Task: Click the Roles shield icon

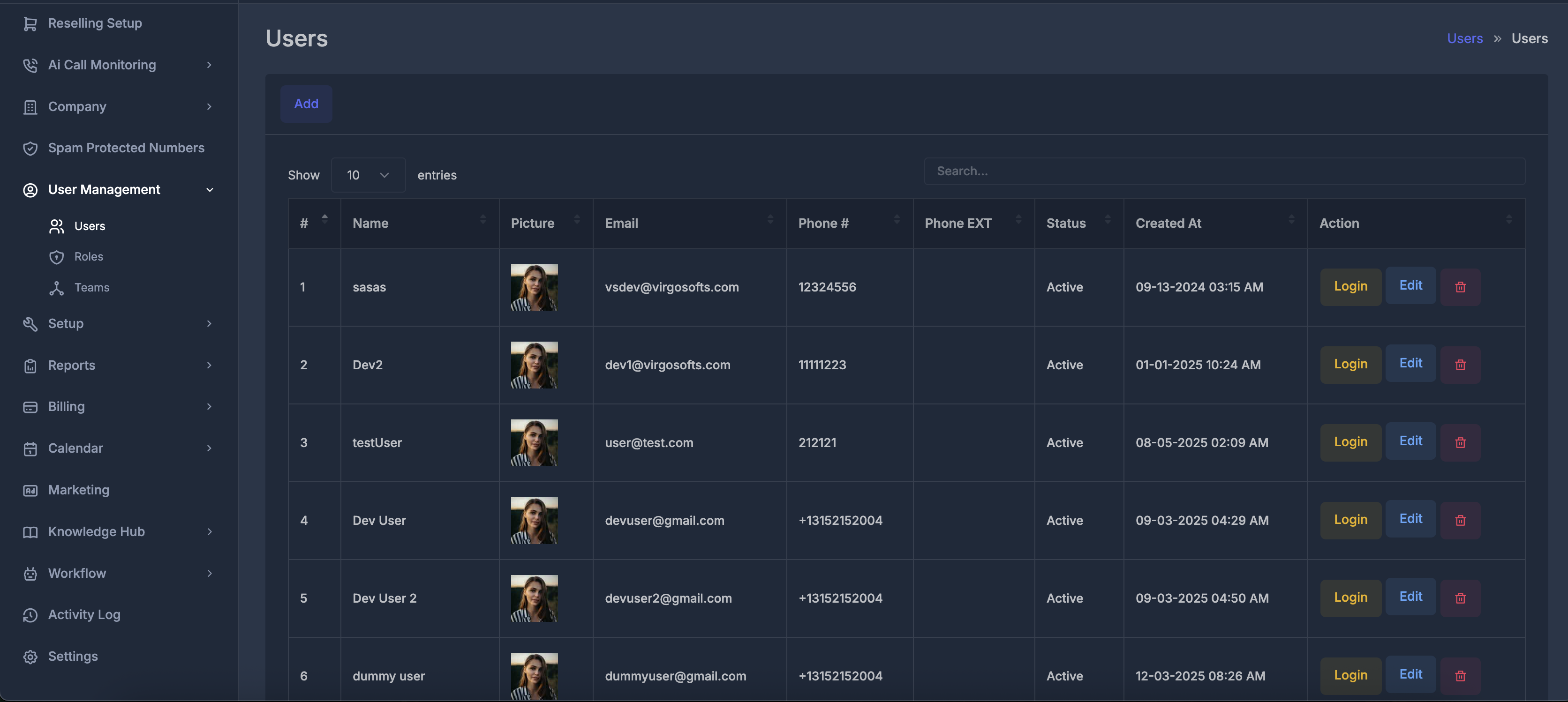Action: (57, 257)
